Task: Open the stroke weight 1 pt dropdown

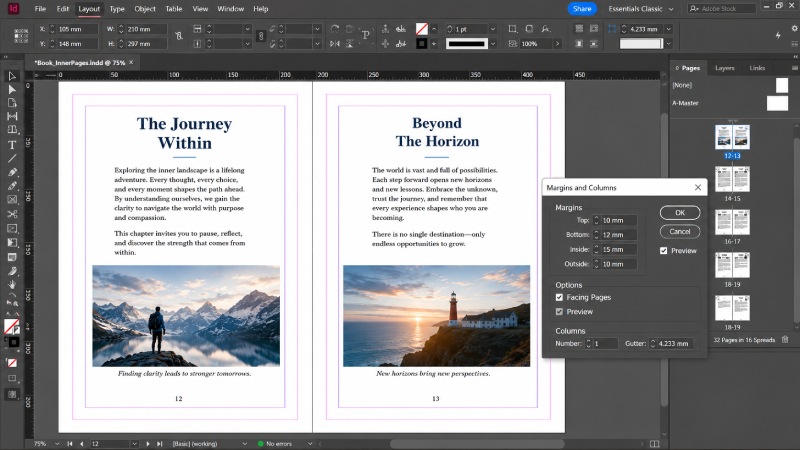Action: point(493,29)
